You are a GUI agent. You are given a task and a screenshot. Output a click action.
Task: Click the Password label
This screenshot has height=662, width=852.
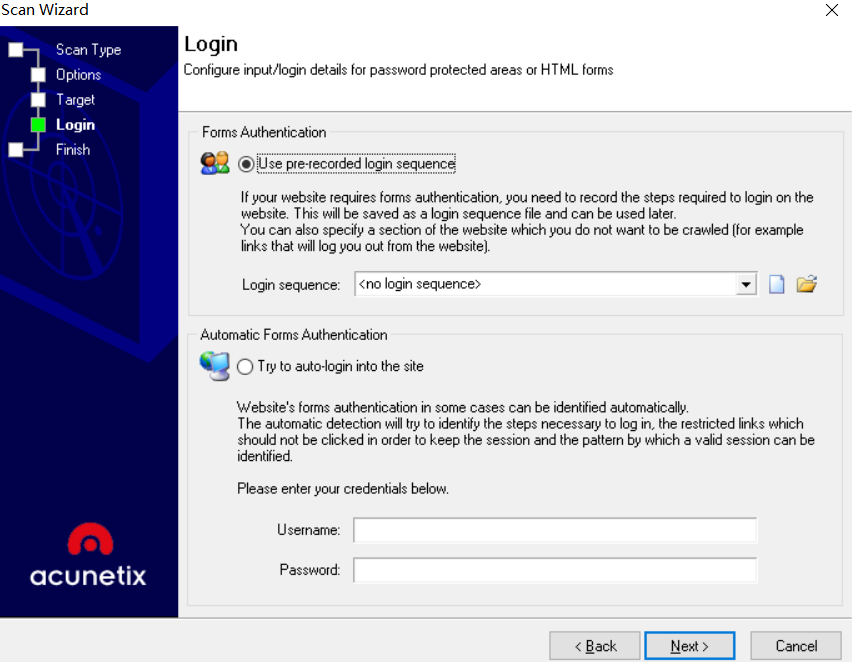coord(310,570)
